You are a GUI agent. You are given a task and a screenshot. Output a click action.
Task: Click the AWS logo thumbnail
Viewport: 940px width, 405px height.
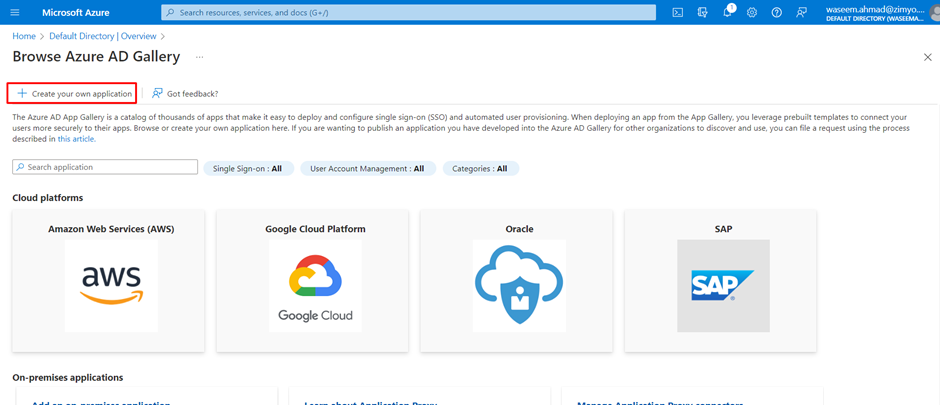point(111,286)
